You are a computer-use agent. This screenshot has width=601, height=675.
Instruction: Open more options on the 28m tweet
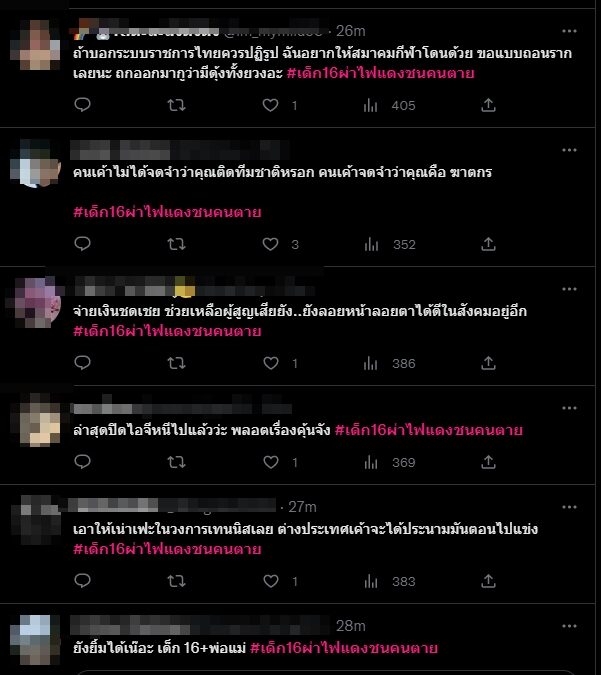[x=569, y=626]
